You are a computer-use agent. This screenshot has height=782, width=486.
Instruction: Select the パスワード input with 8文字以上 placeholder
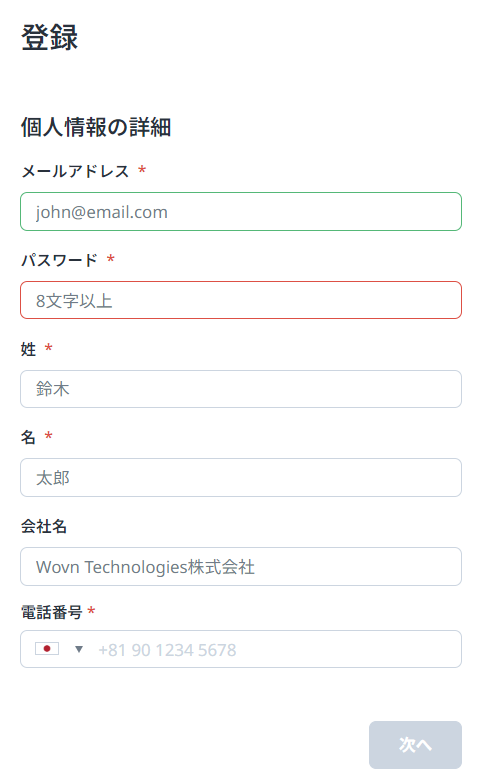tap(241, 300)
